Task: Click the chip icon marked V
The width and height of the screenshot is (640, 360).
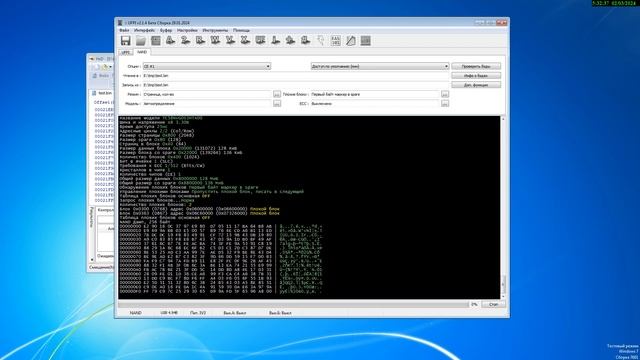Action: 230,40
